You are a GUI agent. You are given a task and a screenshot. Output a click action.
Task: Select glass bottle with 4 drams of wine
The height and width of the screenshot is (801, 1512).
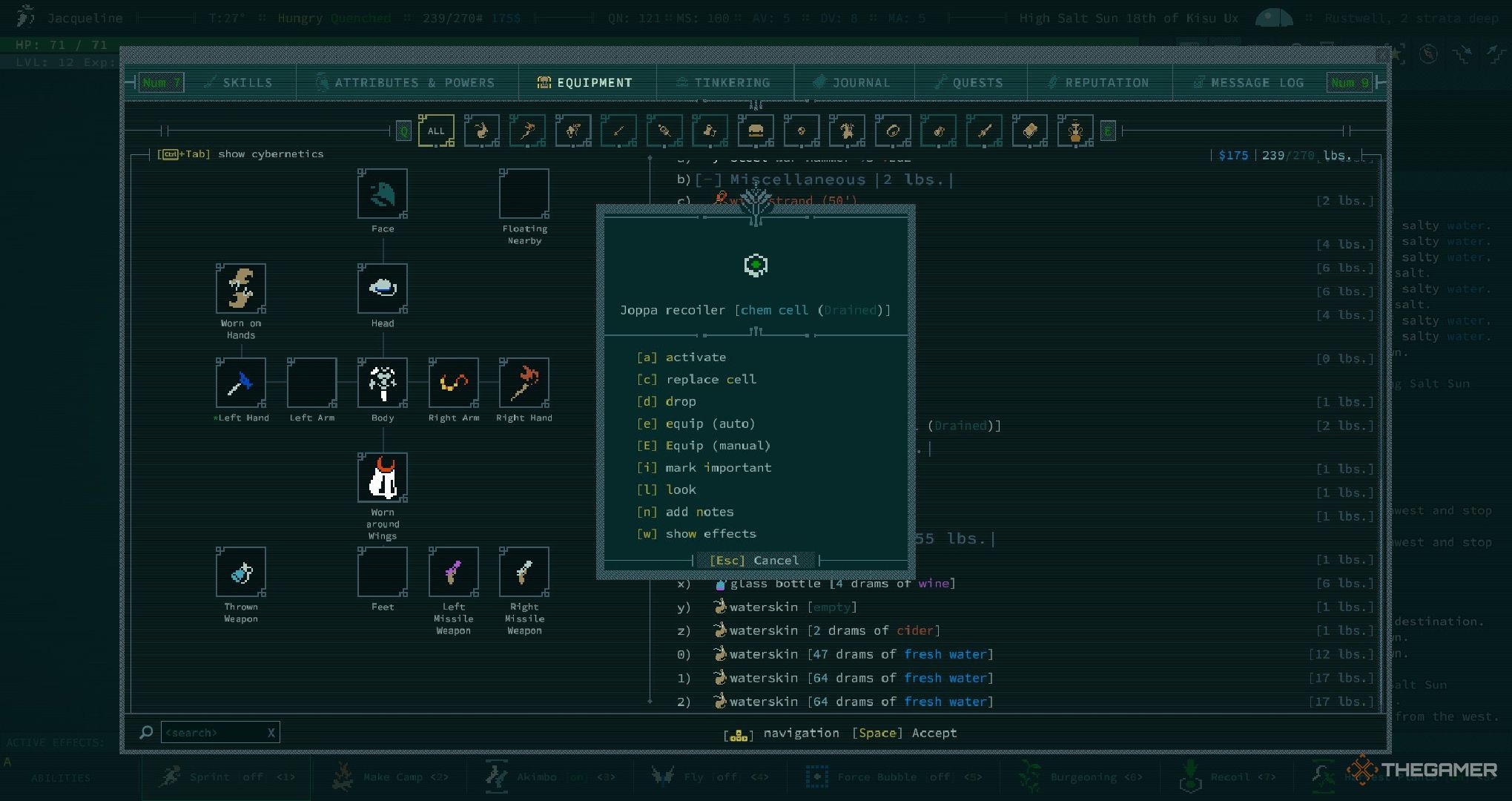1026,584
